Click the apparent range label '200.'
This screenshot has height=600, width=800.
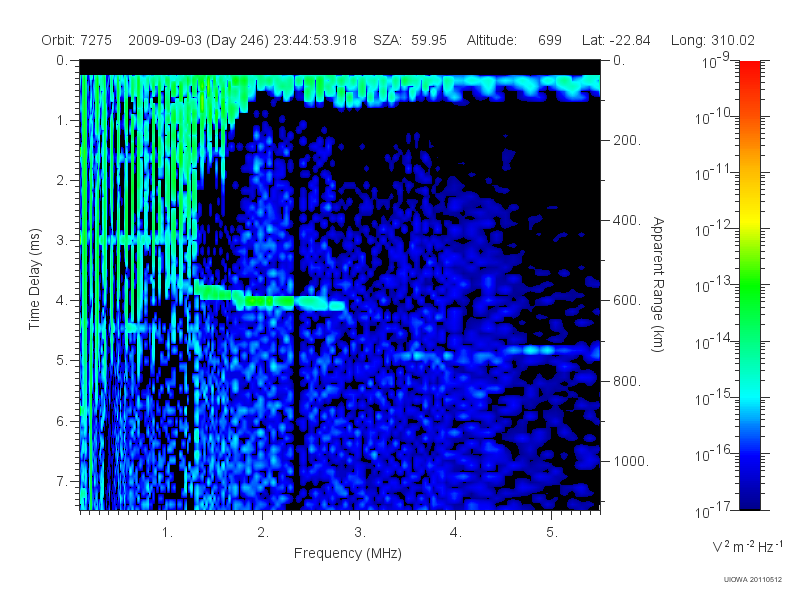click(627, 140)
